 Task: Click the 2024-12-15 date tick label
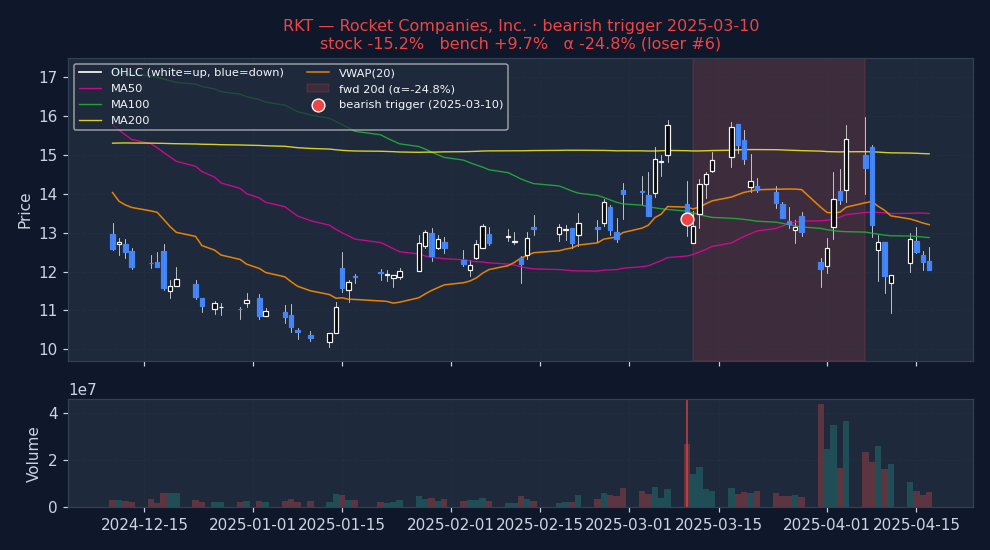tap(144, 525)
